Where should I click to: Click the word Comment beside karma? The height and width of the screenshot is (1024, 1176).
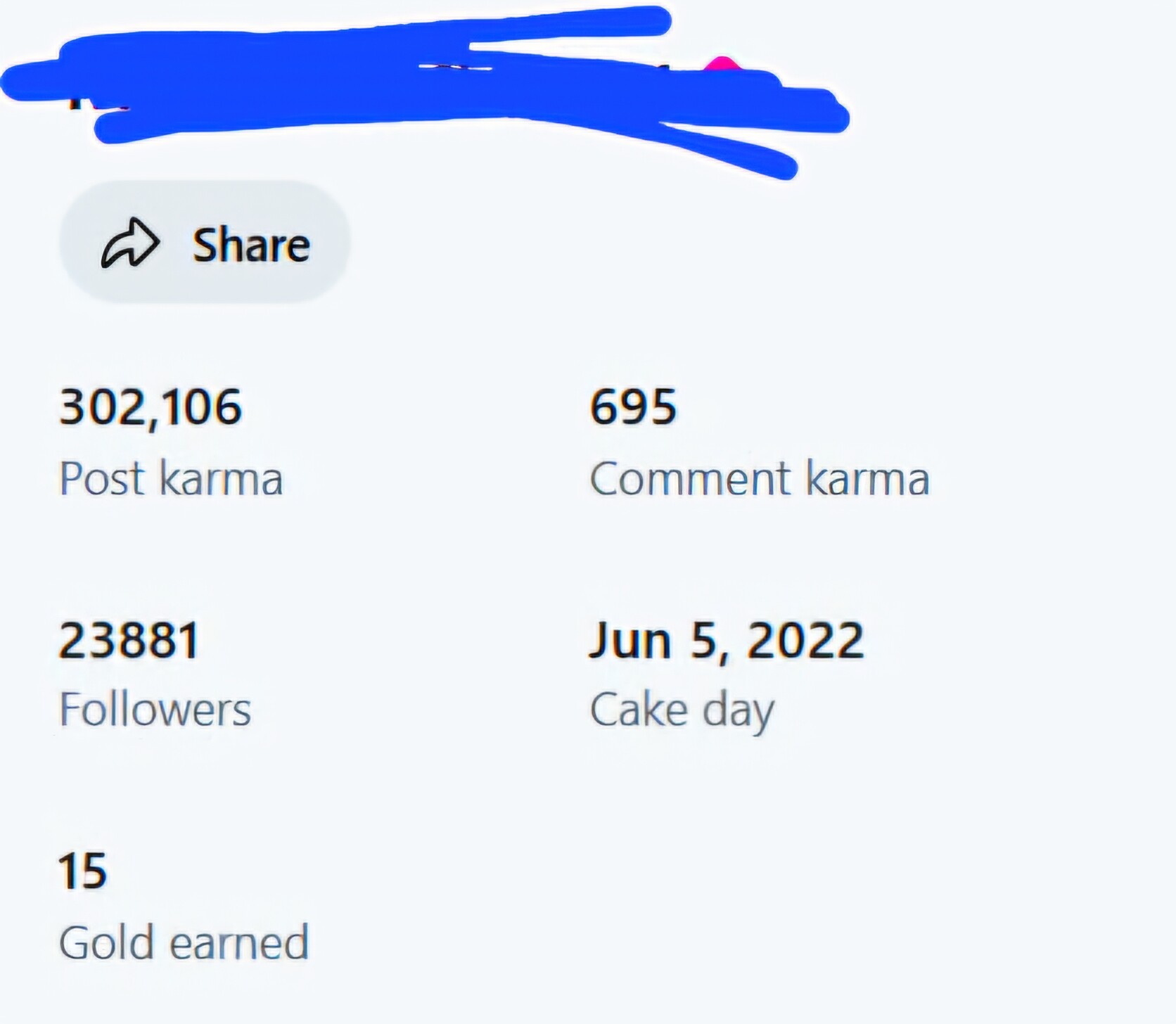point(690,478)
